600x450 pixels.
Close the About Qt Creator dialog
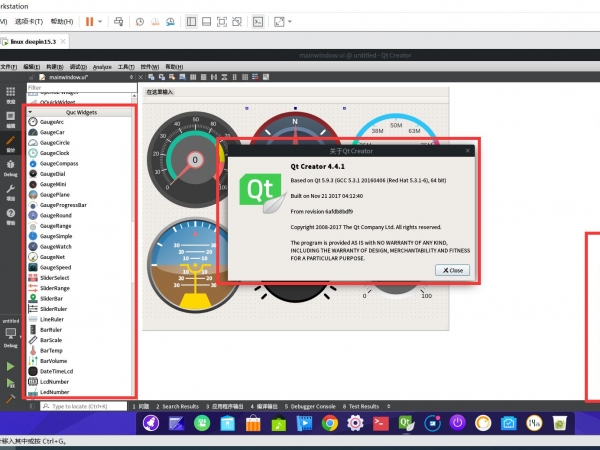pos(453,270)
